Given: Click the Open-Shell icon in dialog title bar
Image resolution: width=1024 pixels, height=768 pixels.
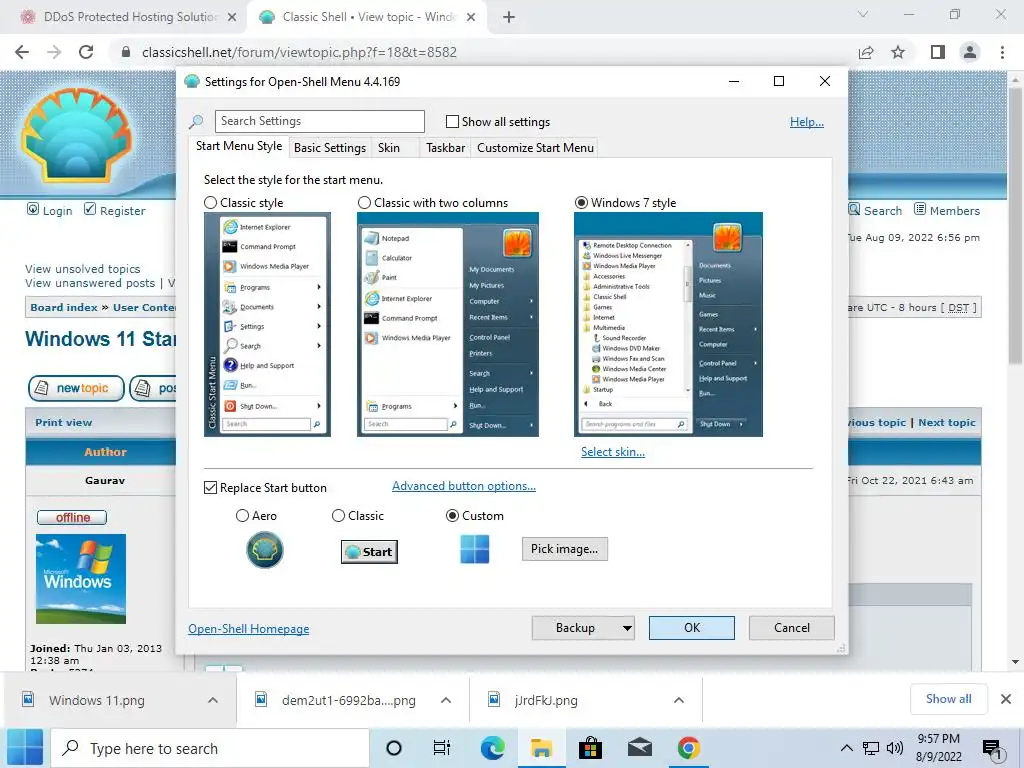Looking at the screenshot, I should pyautogui.click(x=192, y=82).
